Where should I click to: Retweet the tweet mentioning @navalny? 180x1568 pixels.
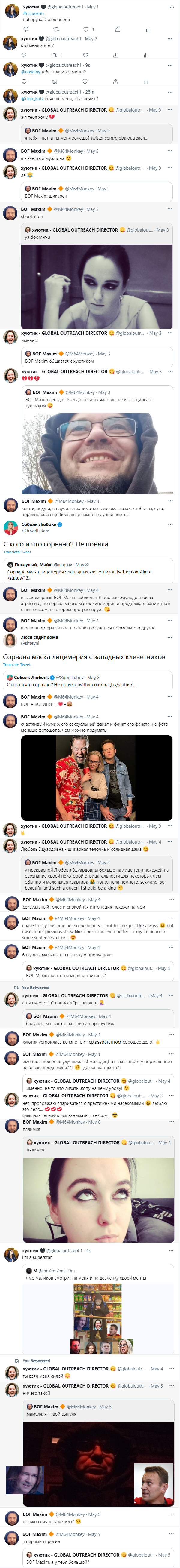(x=54, y=81)
